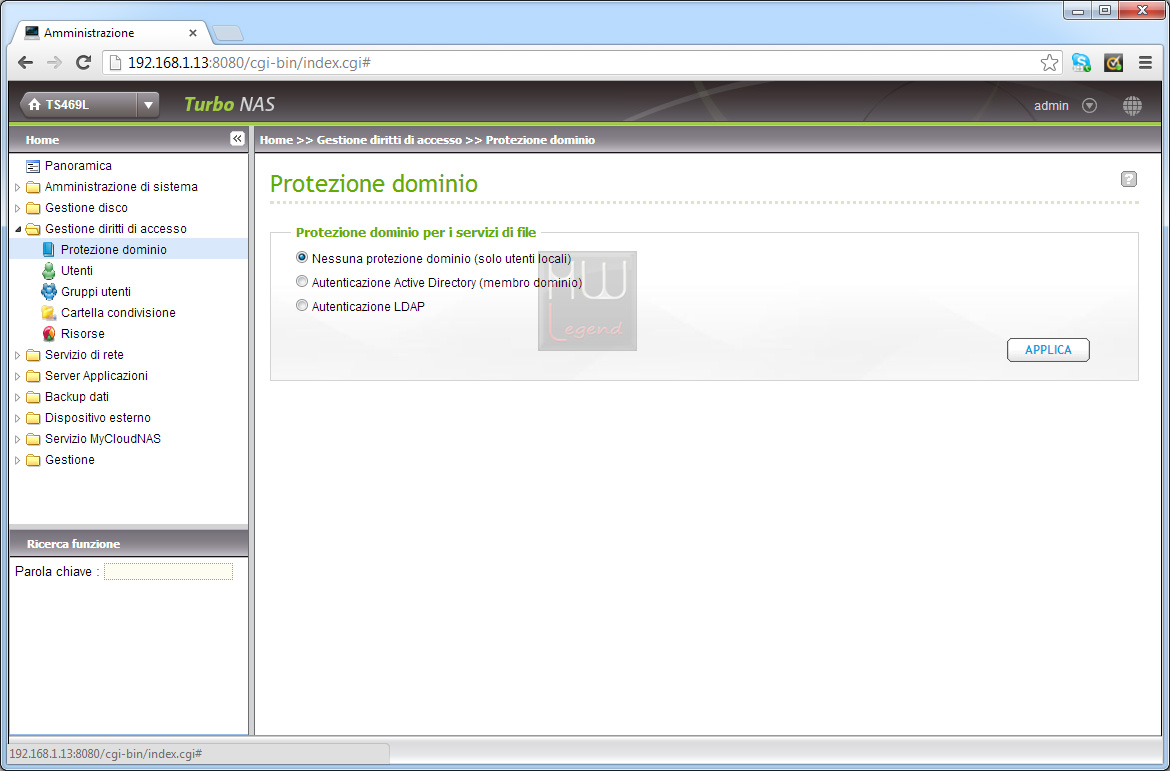Click the Utenti user icon
1170x771 pixels.
coord(49,271)
